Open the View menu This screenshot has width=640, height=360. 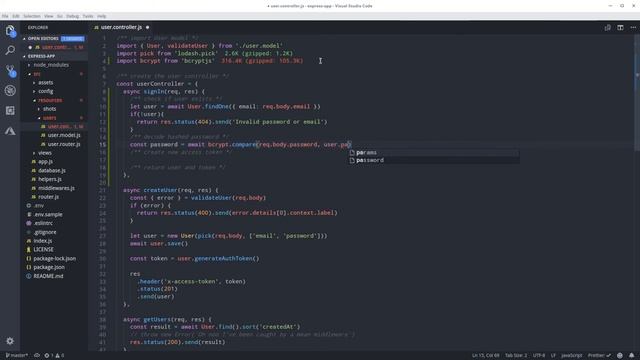pos(49,16)
